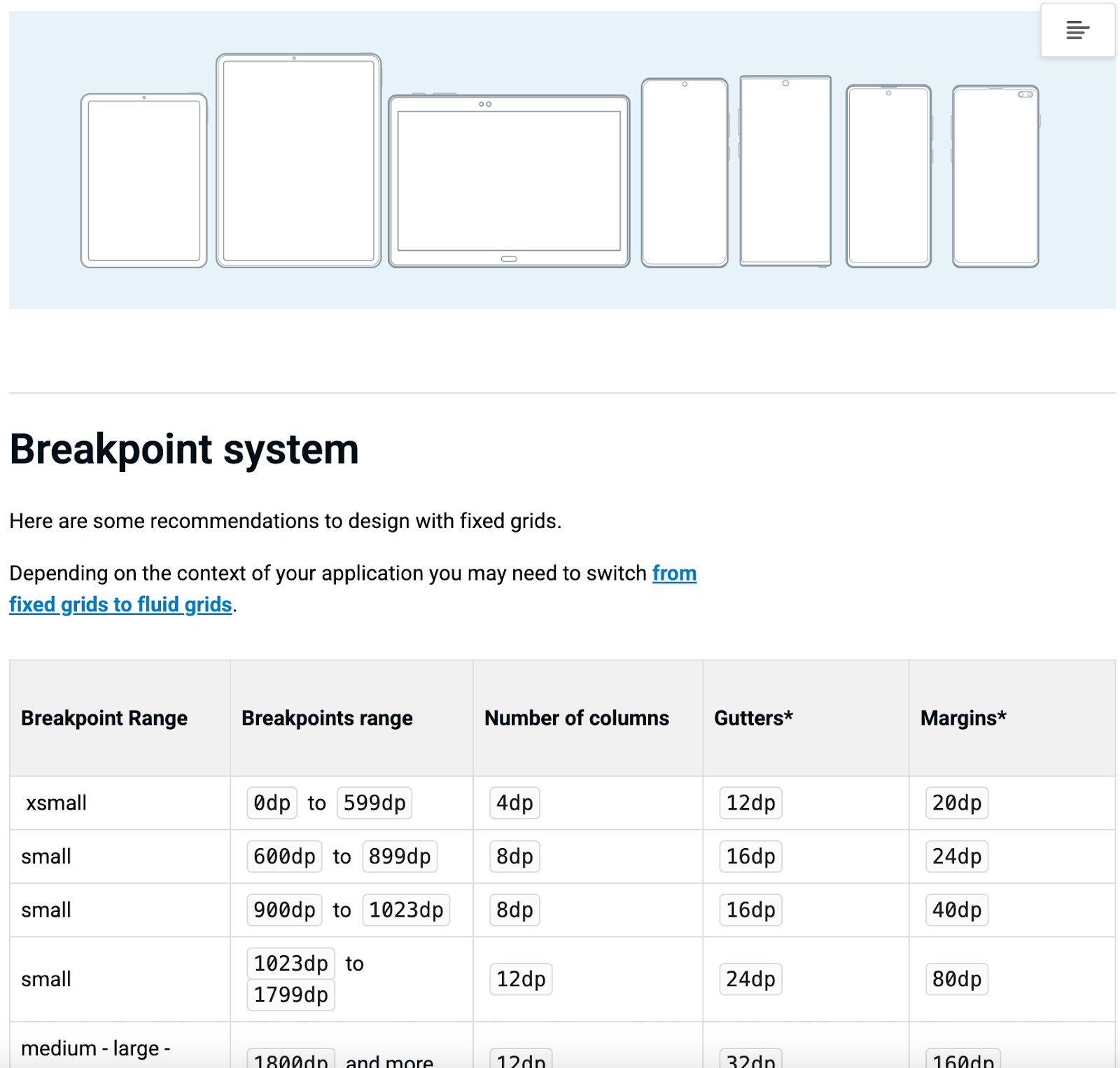This screenshot has width=1120, height=1068.
Task: Select the xsmall breakpoint range cell
Action: 55,803
